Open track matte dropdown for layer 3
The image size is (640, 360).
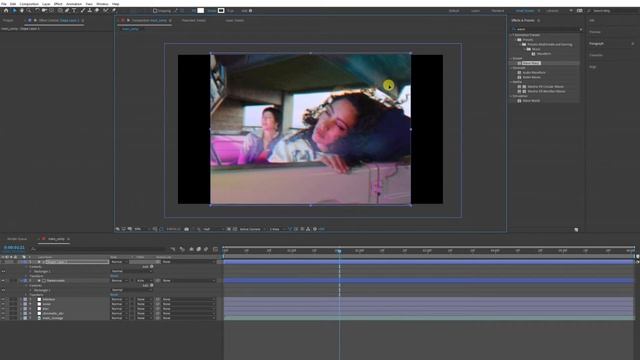(144, 300)
